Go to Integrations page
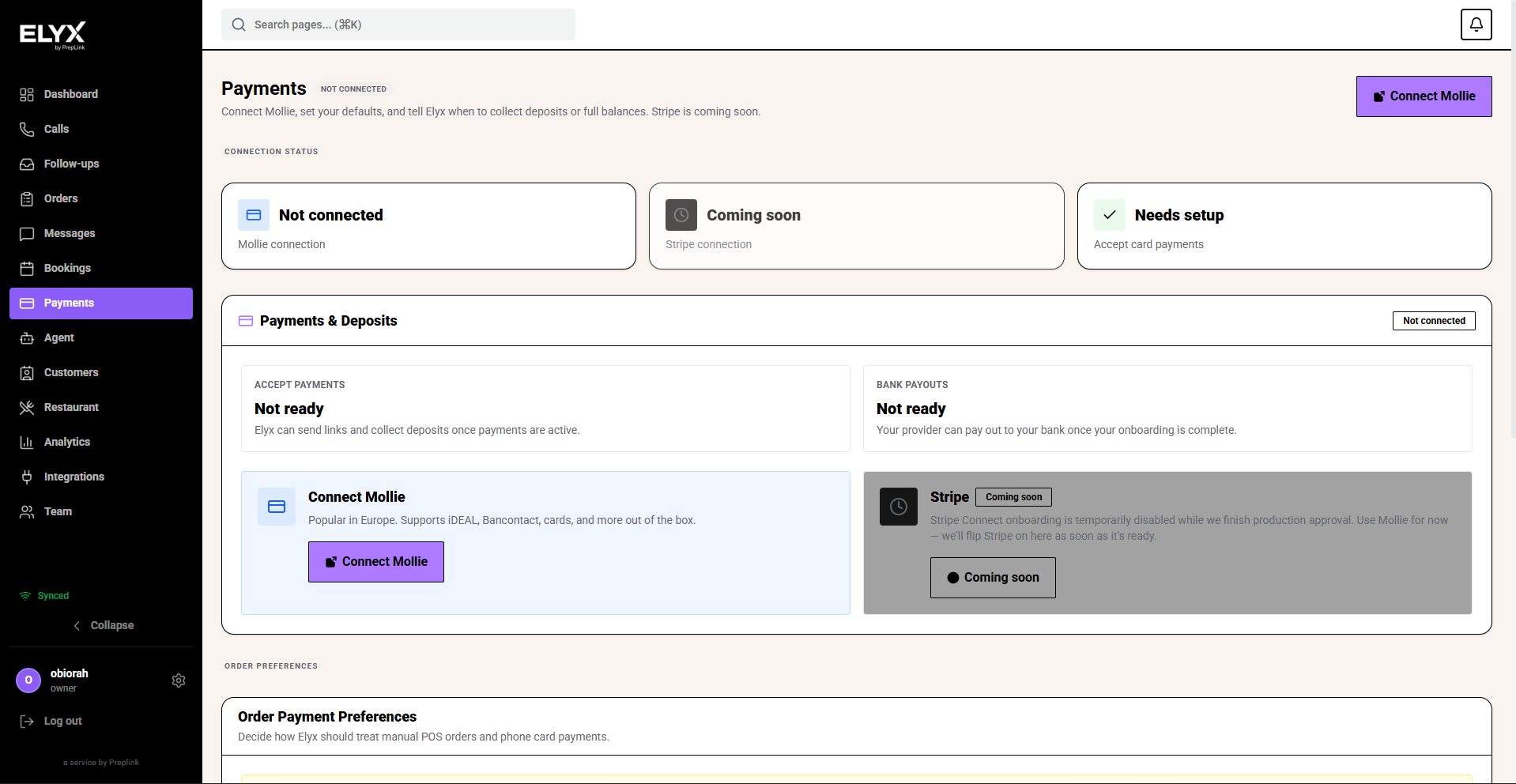 click(x=101, y=477)
